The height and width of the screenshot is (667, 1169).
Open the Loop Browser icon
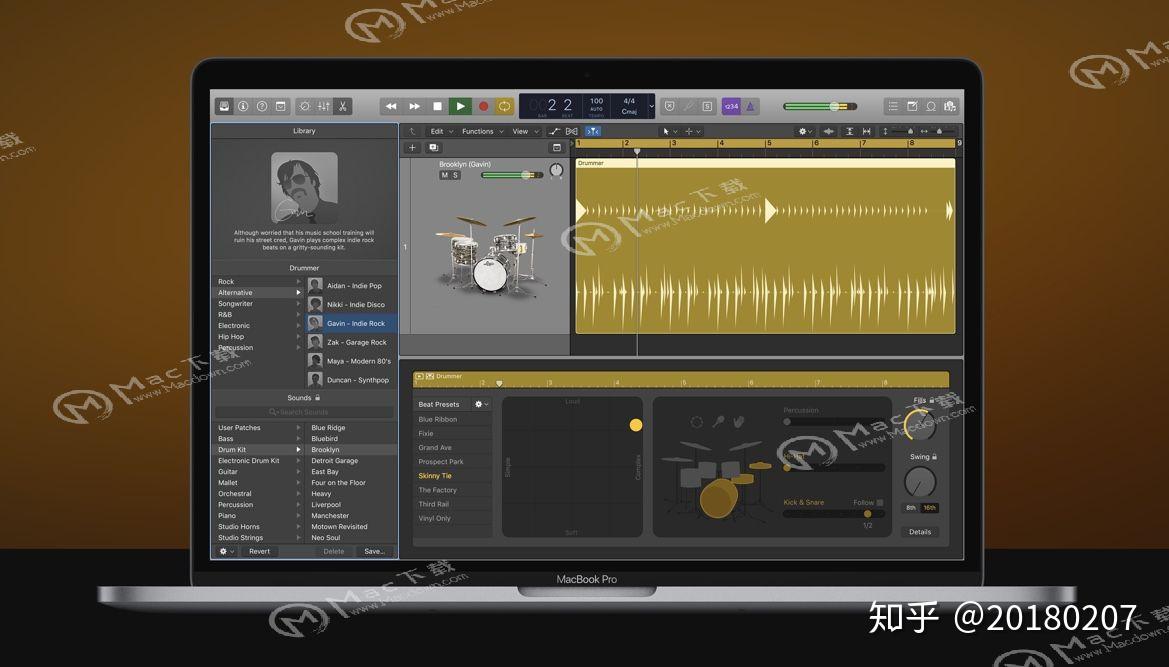(x=931, y=107)
